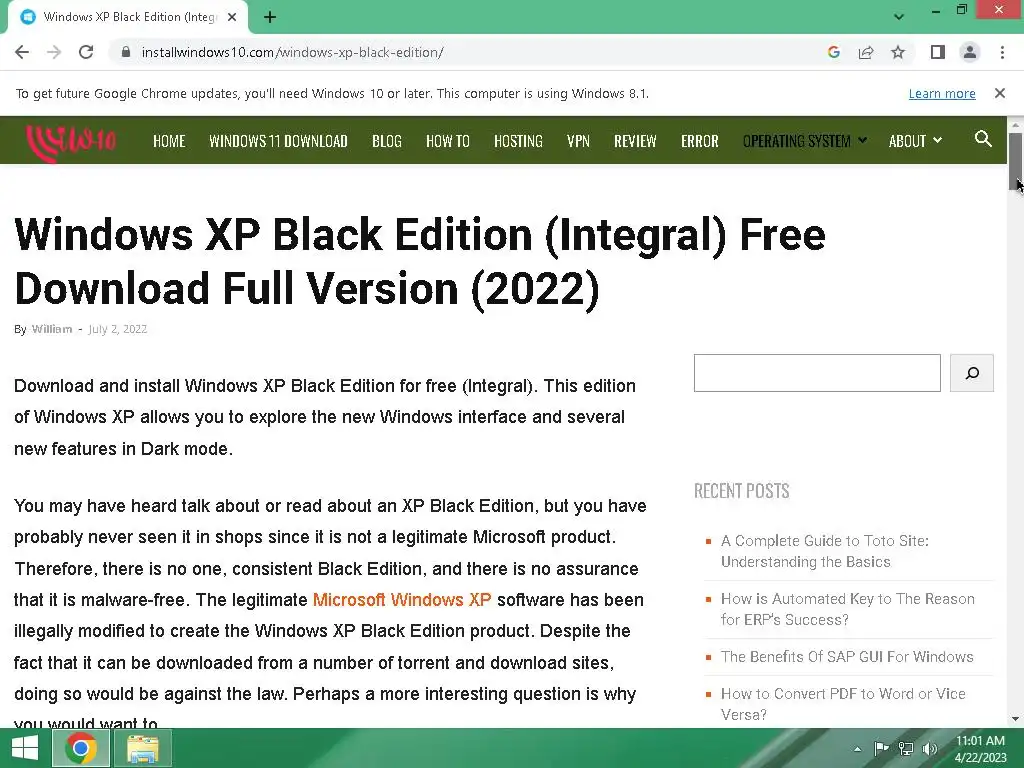Click the scrollbar up arrow
This screenshot has width=1024, height=768.
tap(1016, 124)
